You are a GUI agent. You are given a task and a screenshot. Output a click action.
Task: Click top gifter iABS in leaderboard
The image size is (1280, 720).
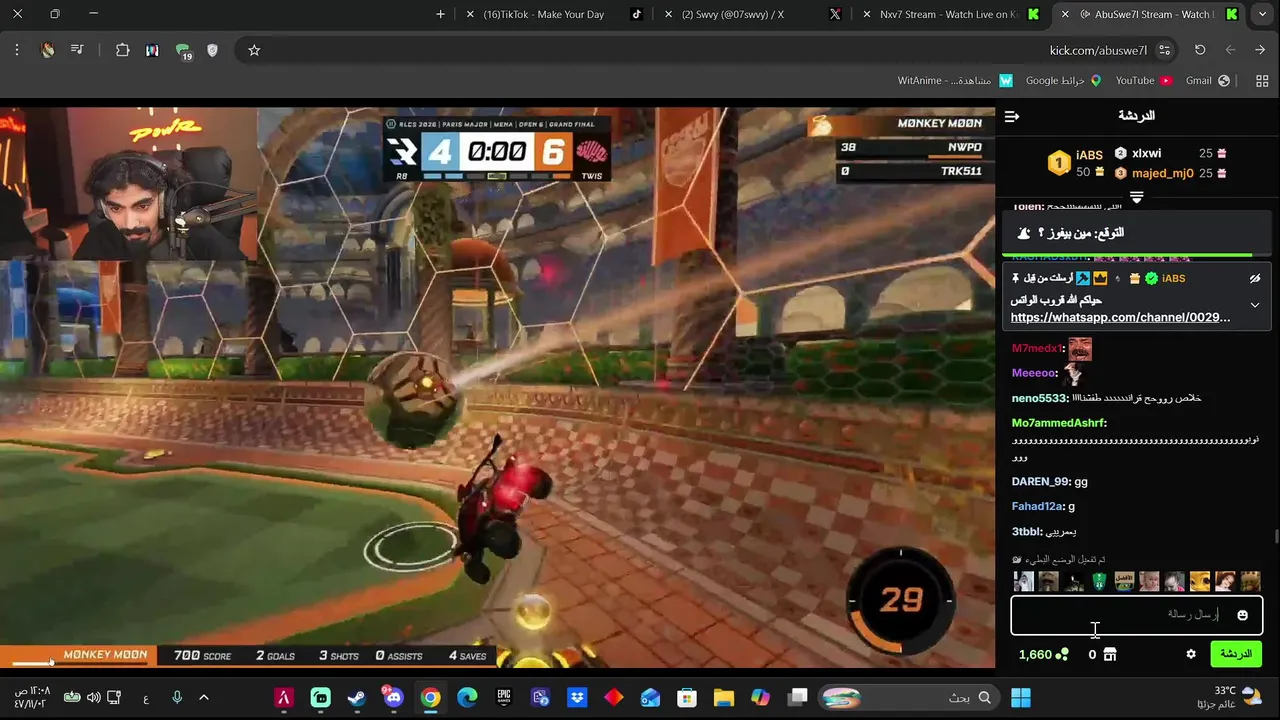1089,155
